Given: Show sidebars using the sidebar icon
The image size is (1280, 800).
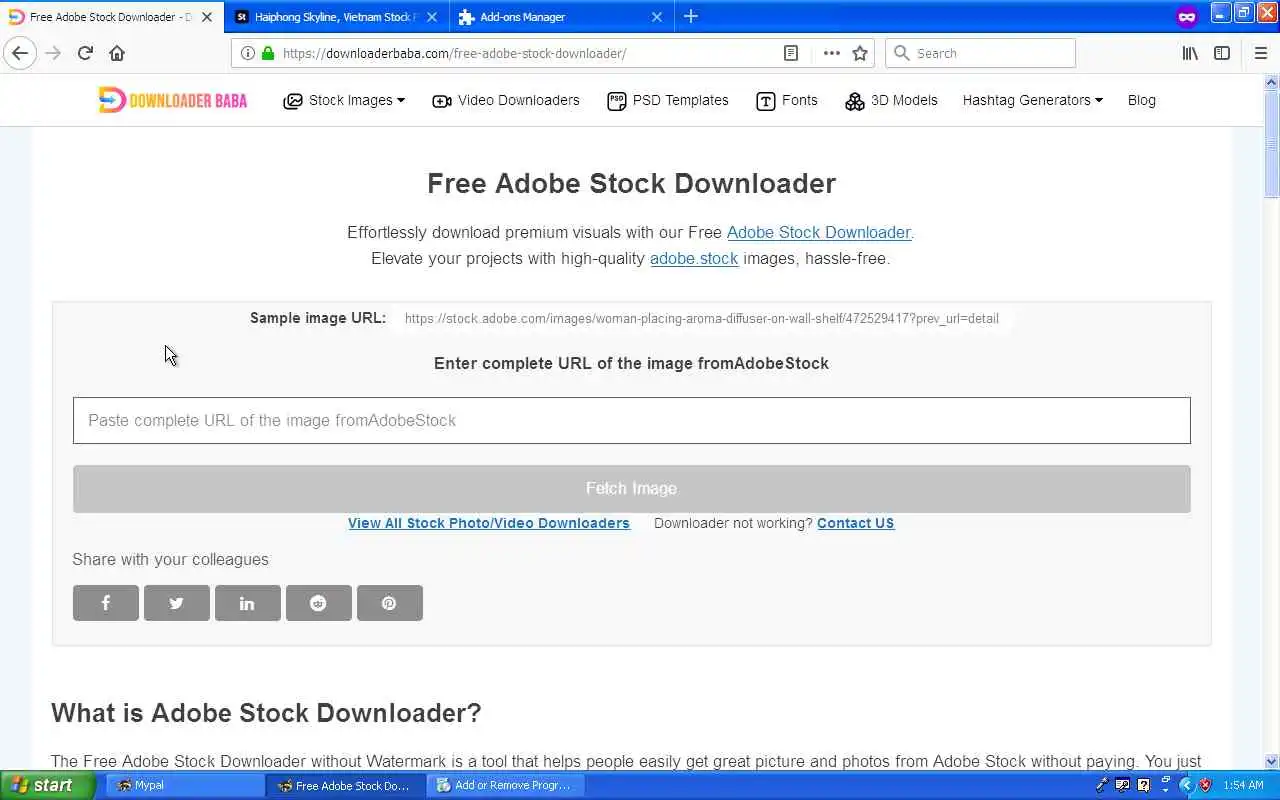Looking at the screenshot, I should (x=1222, y=53).
